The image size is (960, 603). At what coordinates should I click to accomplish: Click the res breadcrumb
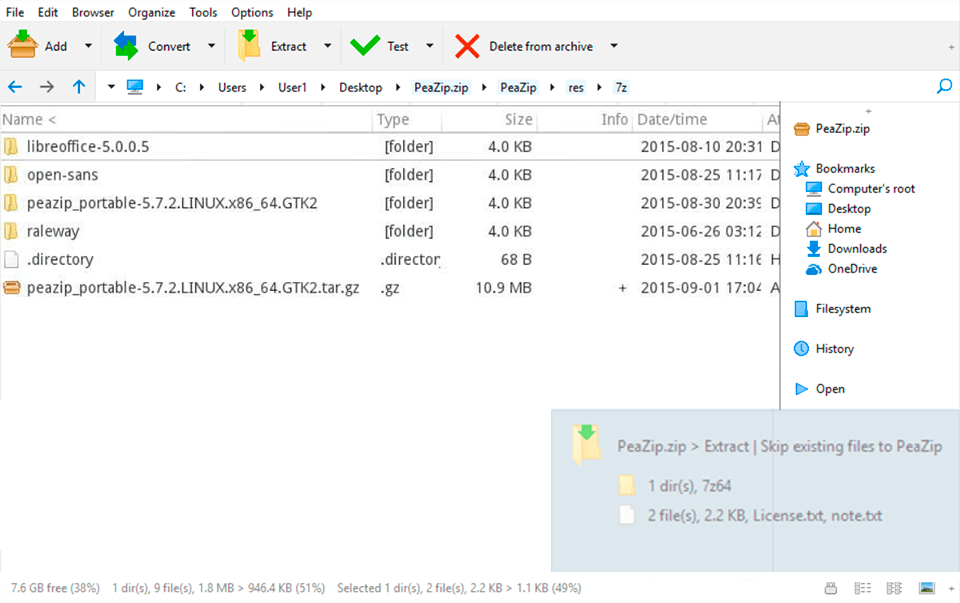tap(576, 88)
